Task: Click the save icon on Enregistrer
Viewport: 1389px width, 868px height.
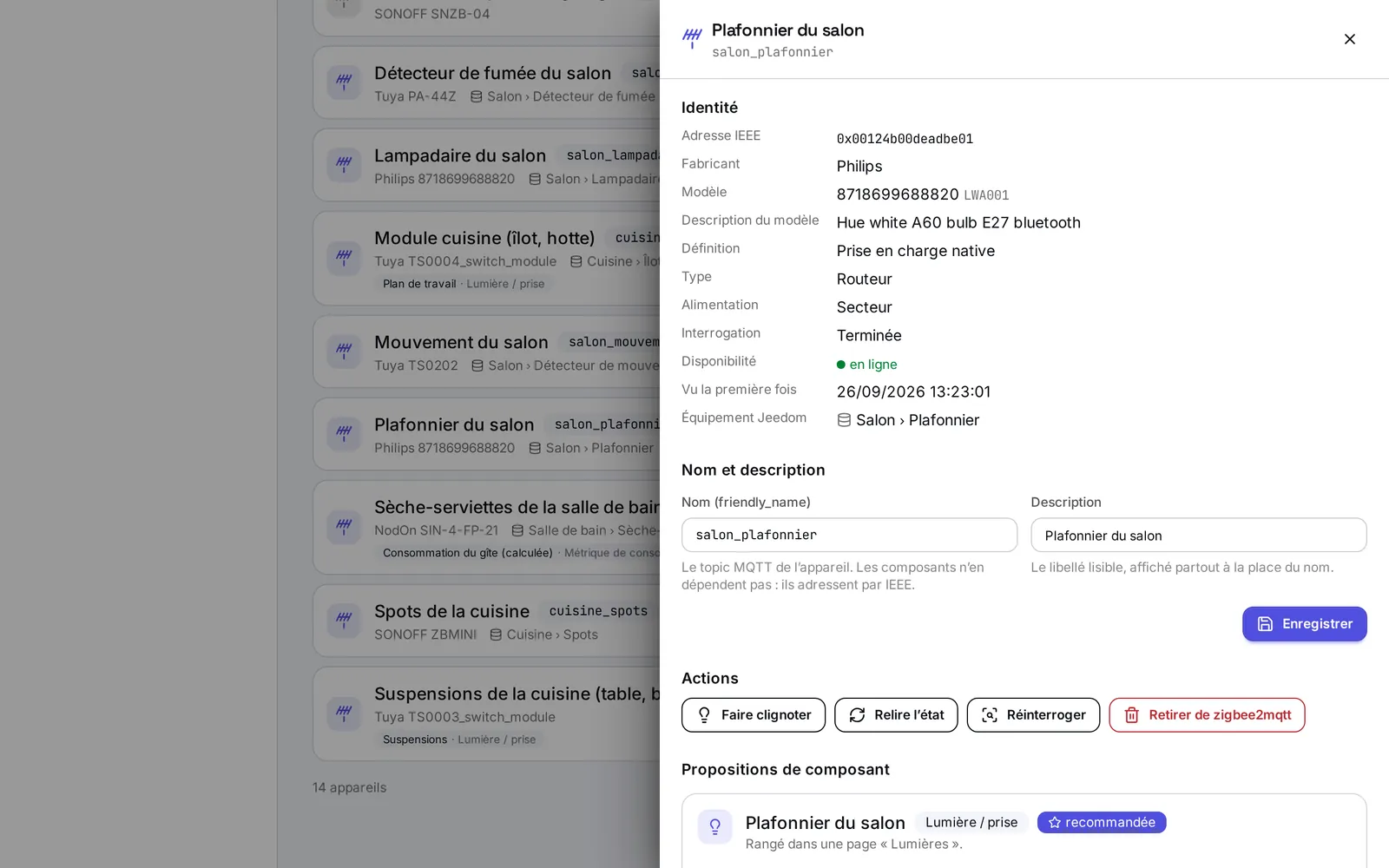Action: (x=1265, y=624)
